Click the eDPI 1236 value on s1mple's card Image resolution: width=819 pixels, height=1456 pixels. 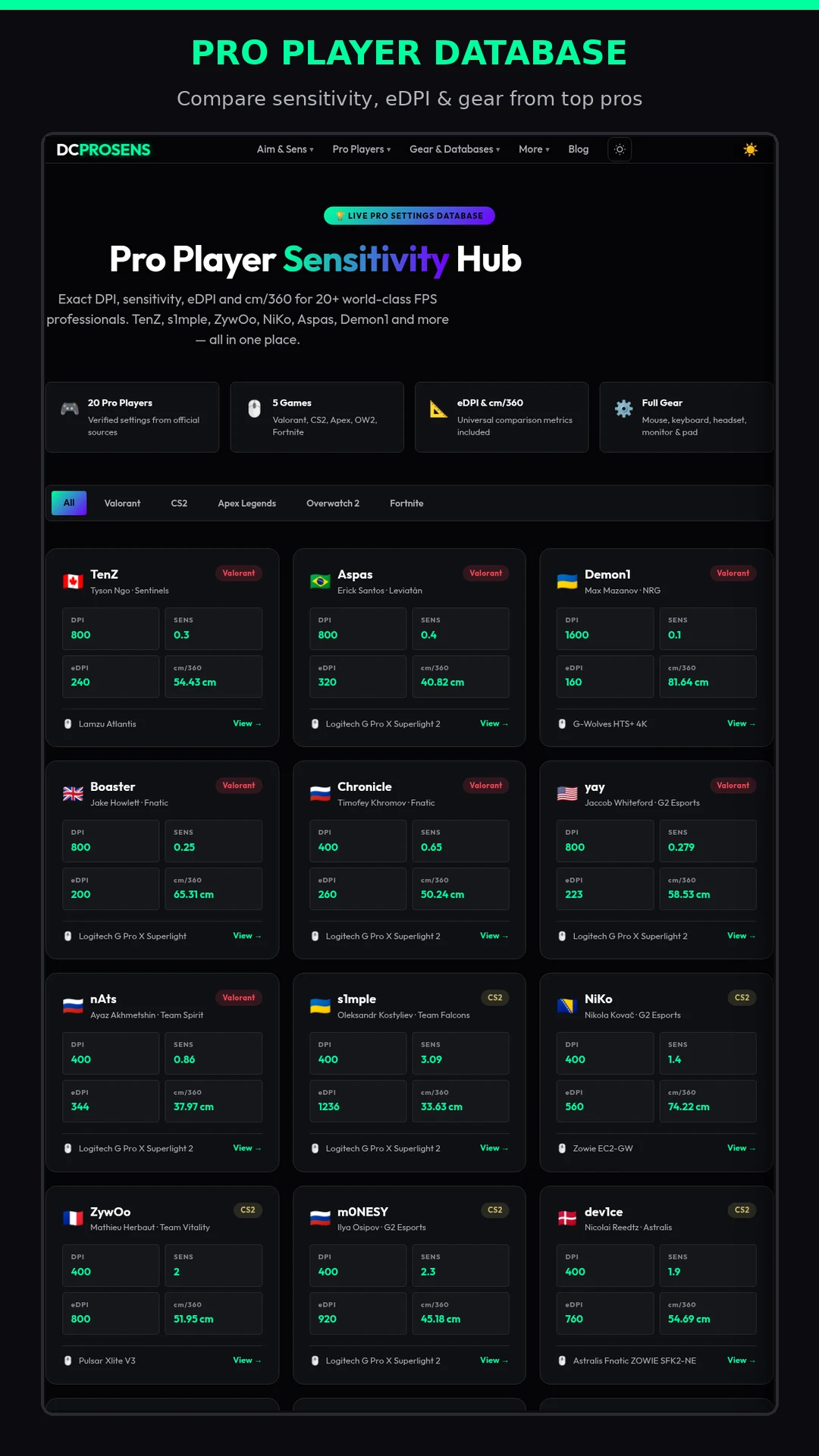coord(328,1107)
